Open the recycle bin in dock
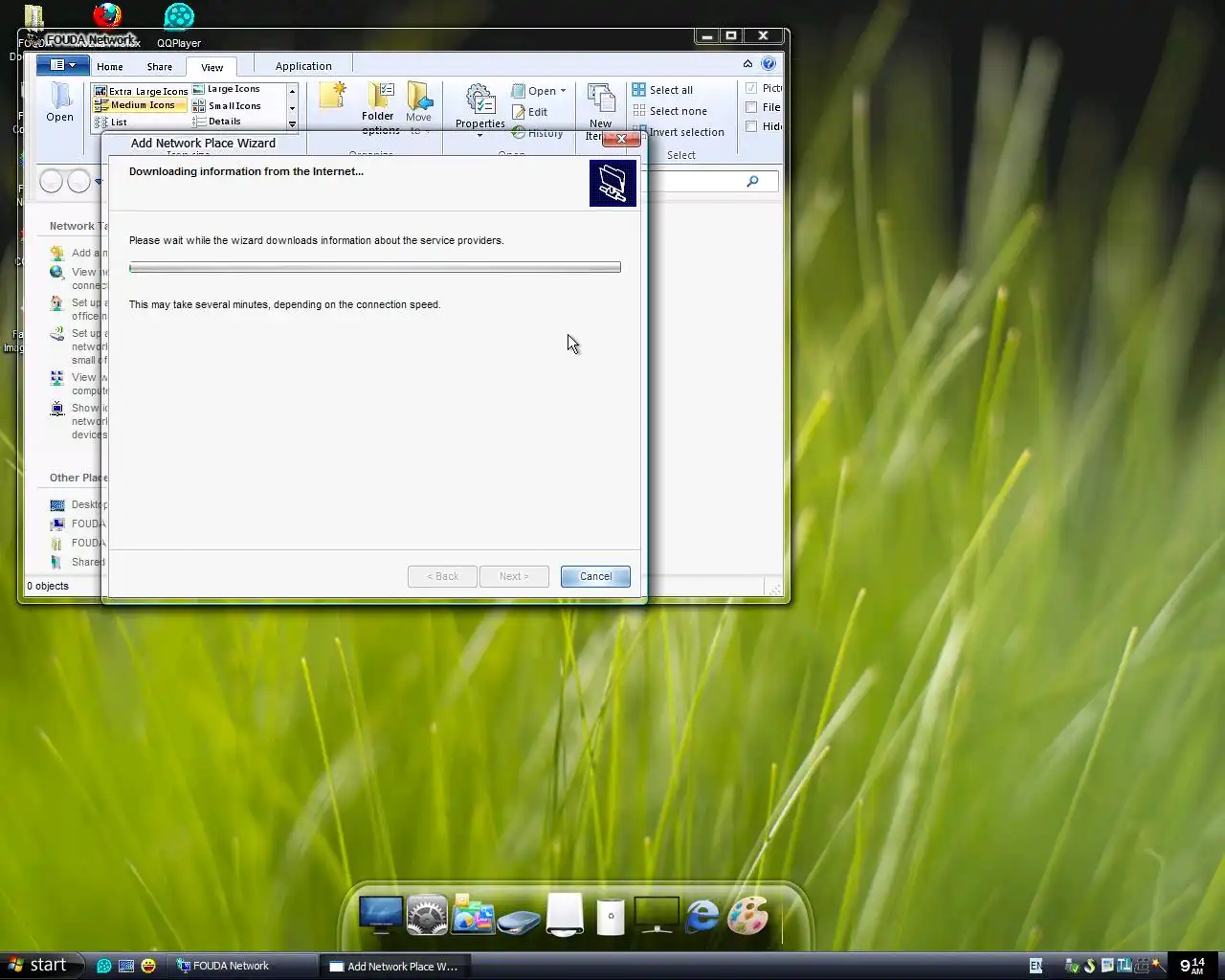This screenshot has height=980, width=1225. [x=611, y=916]
